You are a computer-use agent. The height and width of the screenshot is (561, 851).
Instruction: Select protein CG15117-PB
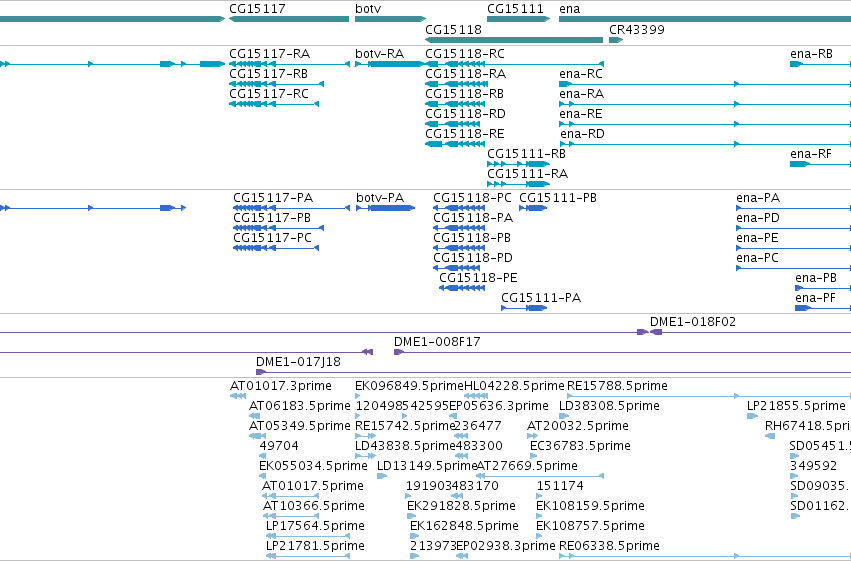[x=272, y=218]
